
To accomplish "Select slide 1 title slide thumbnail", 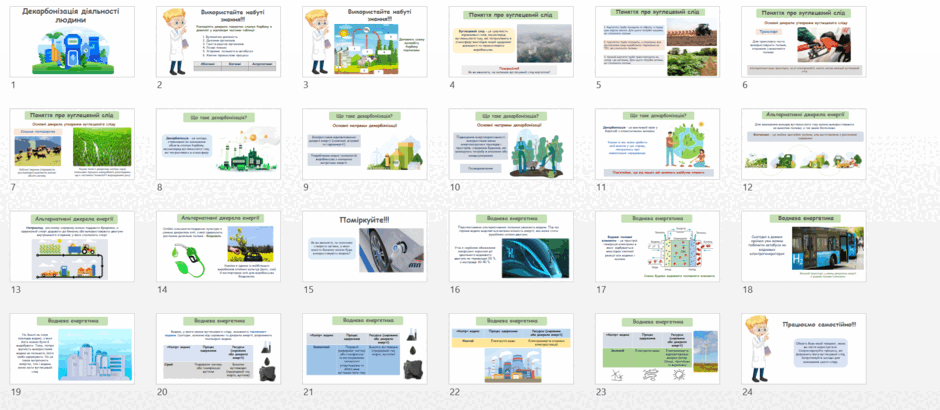I will pos(73,41).
